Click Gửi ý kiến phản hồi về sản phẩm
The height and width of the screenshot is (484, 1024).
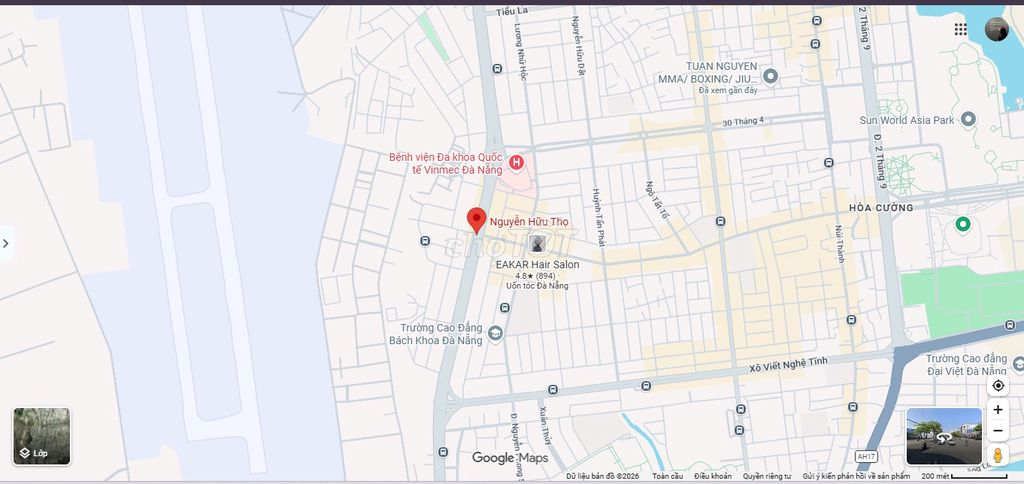pyautogui.click(x=856, y=476)
